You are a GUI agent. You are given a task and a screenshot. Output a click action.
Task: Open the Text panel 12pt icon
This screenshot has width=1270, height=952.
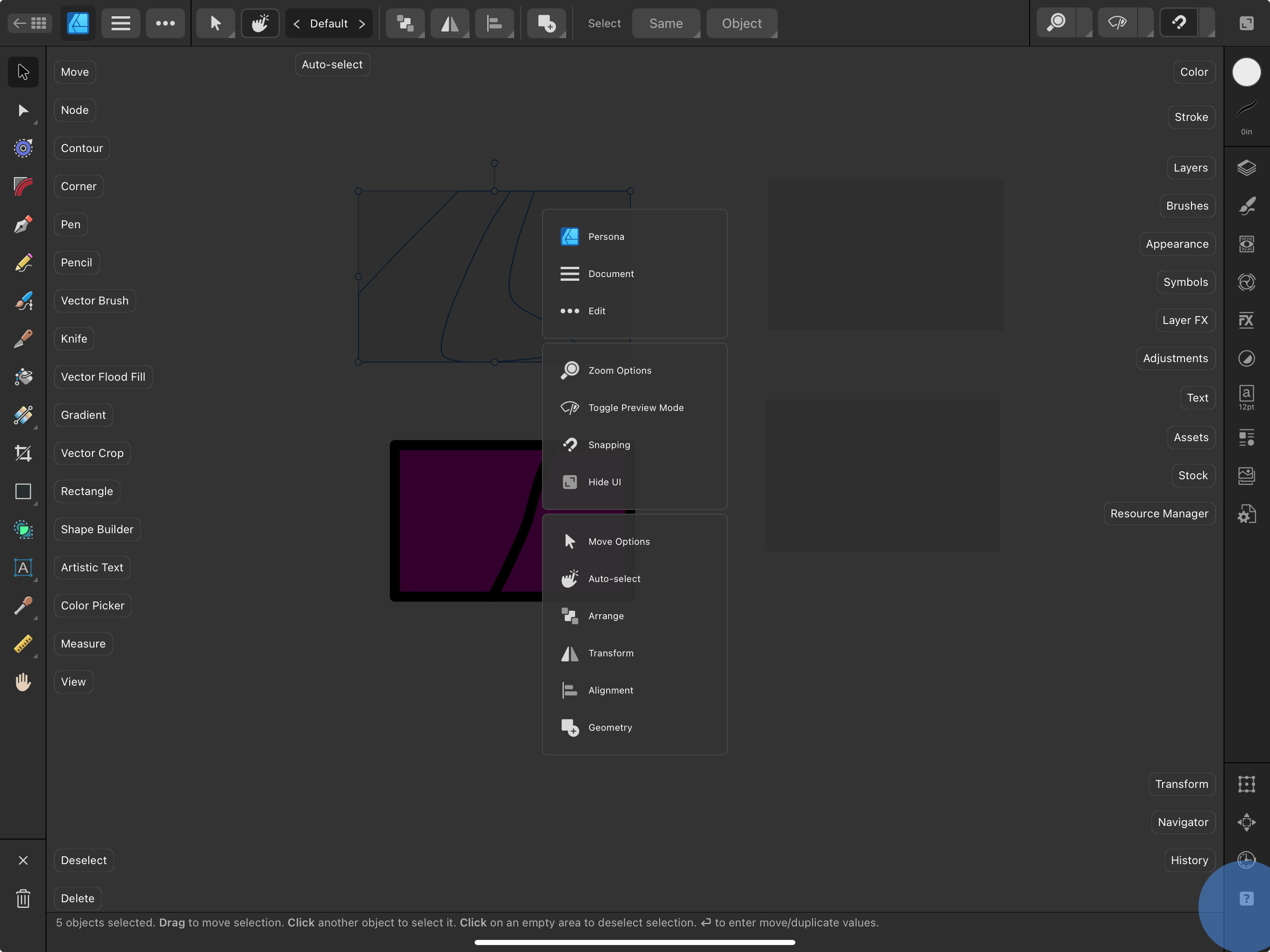click(x=1246, y=398)
